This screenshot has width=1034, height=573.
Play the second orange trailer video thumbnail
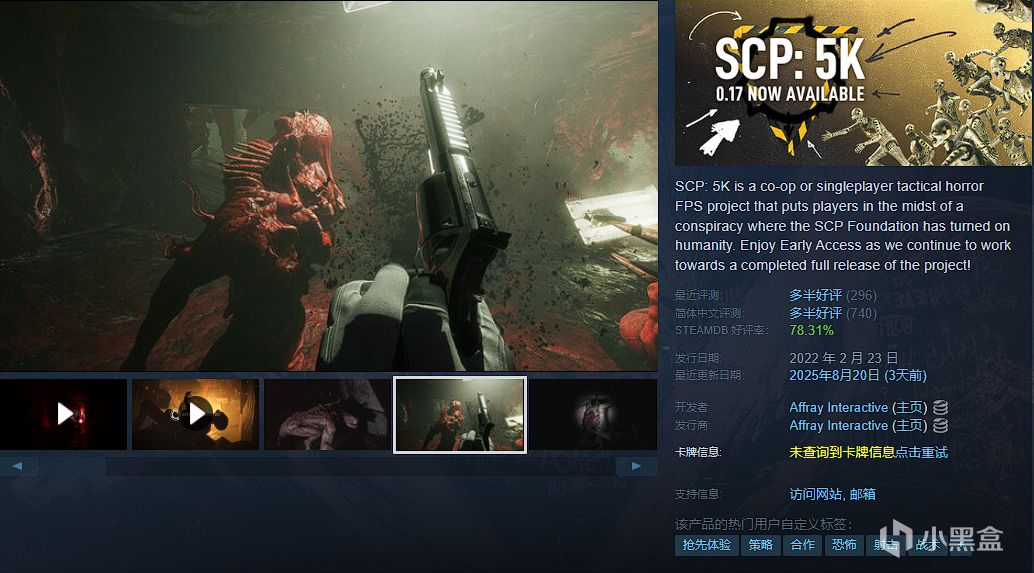tap(195, 414)
